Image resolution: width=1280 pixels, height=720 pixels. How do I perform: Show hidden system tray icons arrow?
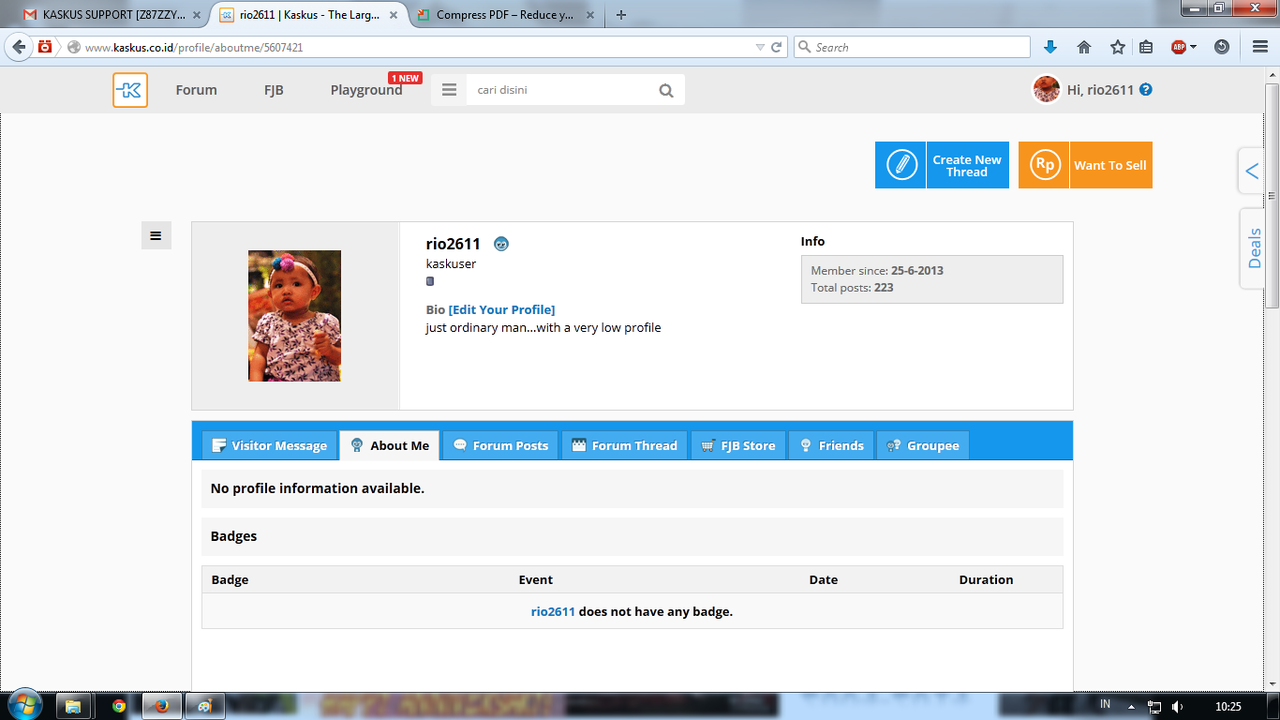point(1133,706)
